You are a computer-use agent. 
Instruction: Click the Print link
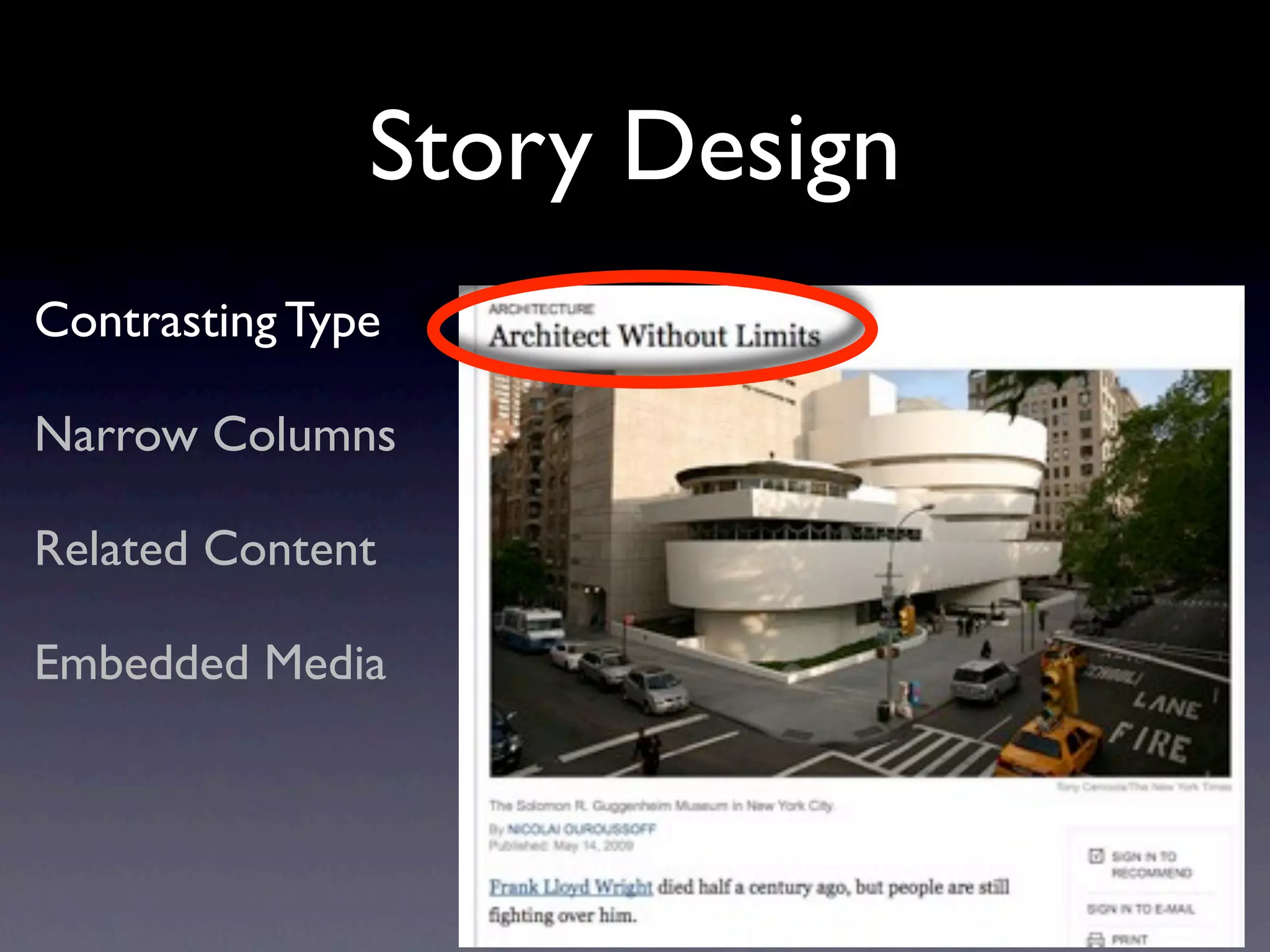(x=1129, y=940)
